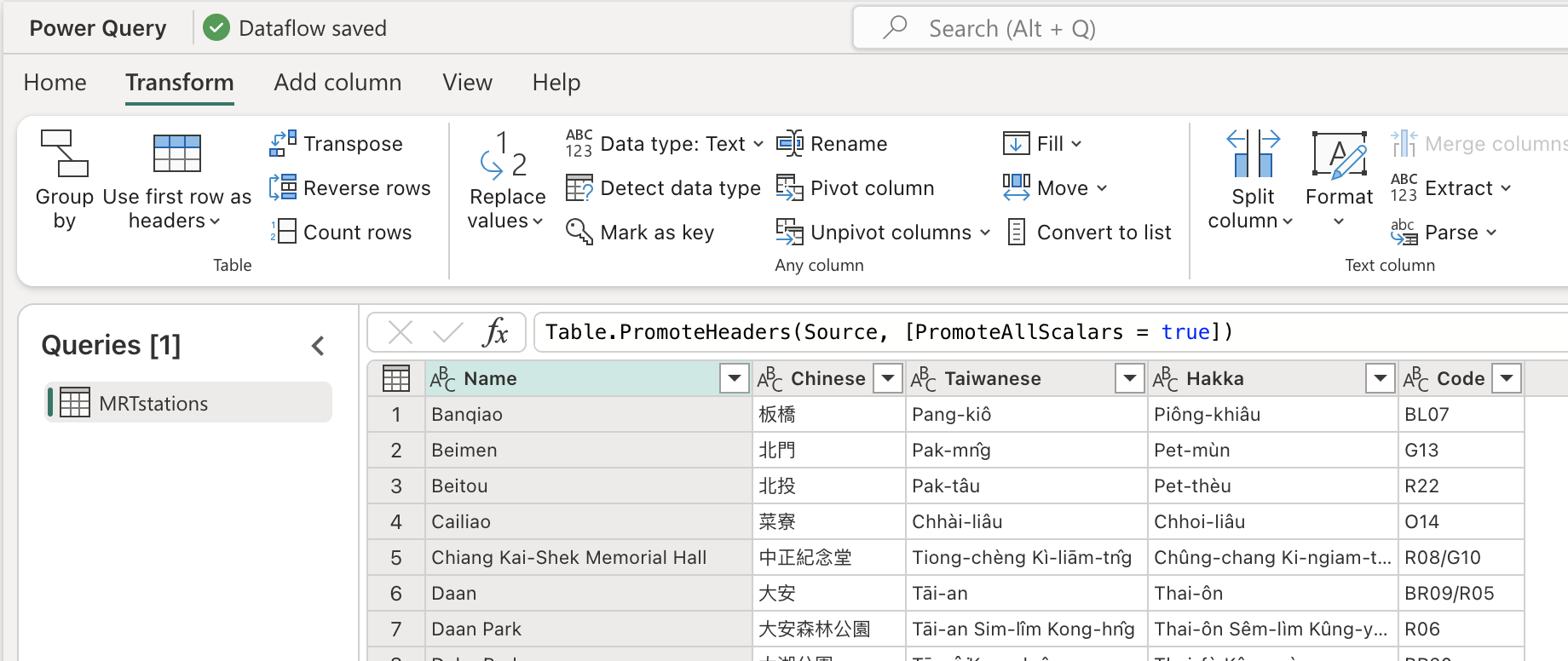Click the Banqiao cell

[x=588, y=414]
